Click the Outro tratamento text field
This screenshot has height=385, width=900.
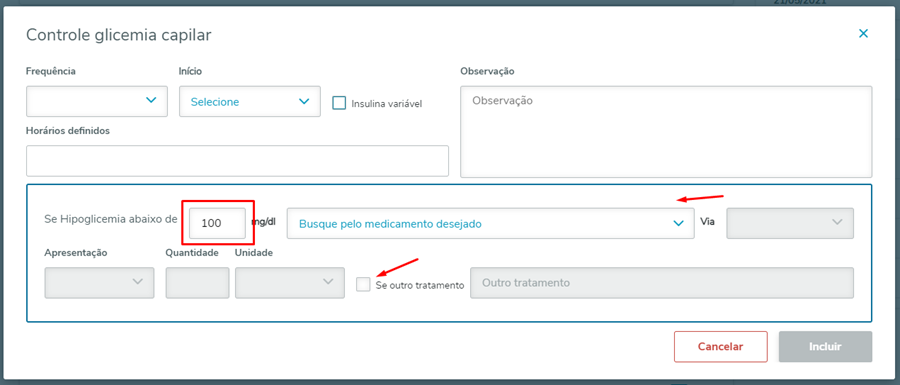[x=662, y=282]
